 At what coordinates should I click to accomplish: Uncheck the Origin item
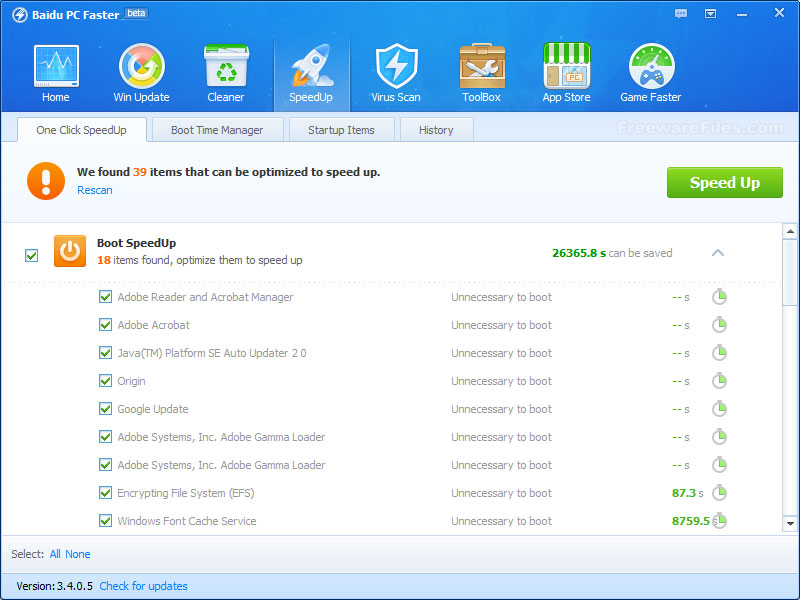(106, 381)
